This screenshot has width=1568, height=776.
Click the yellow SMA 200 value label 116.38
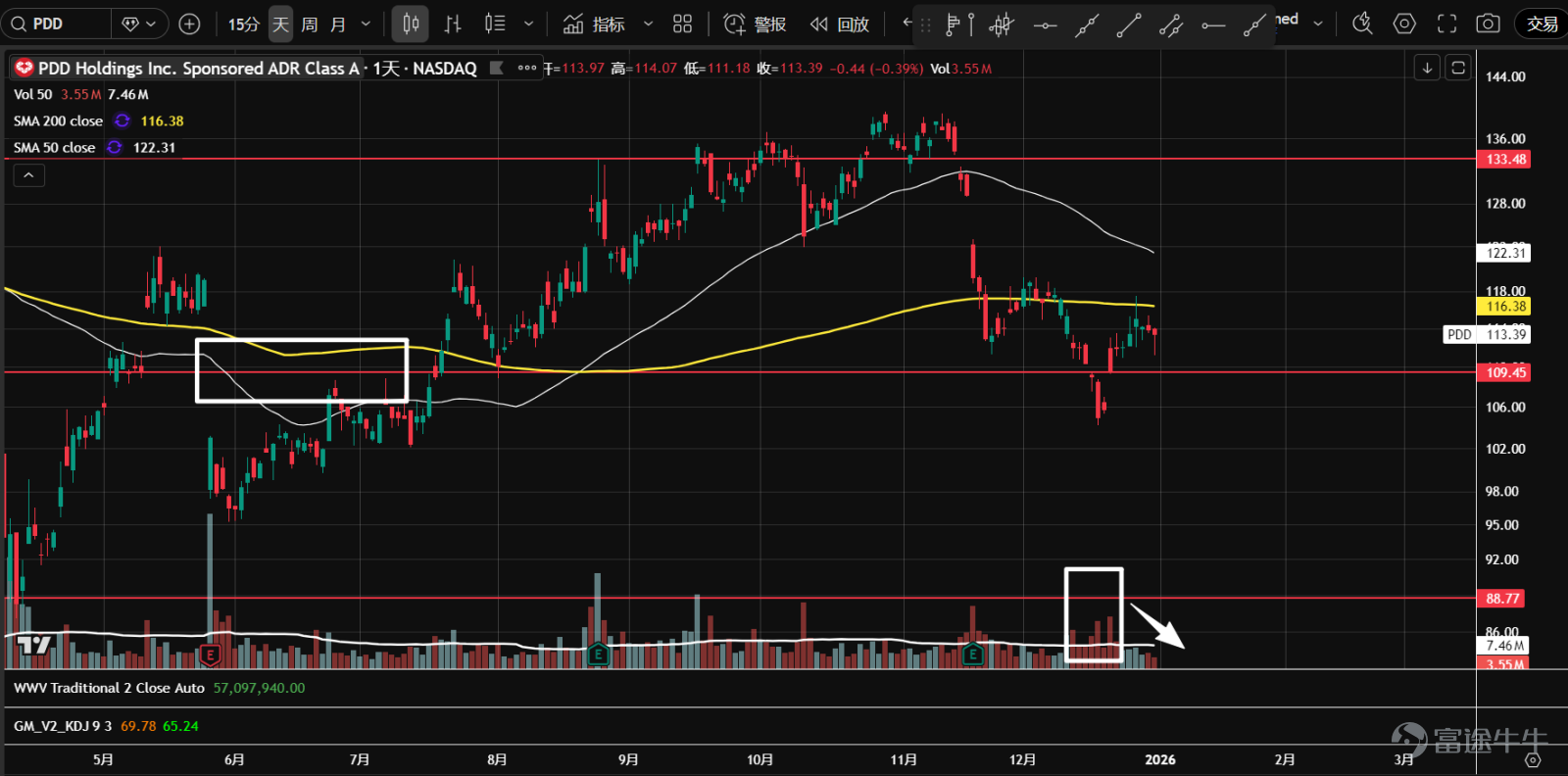1505,307
